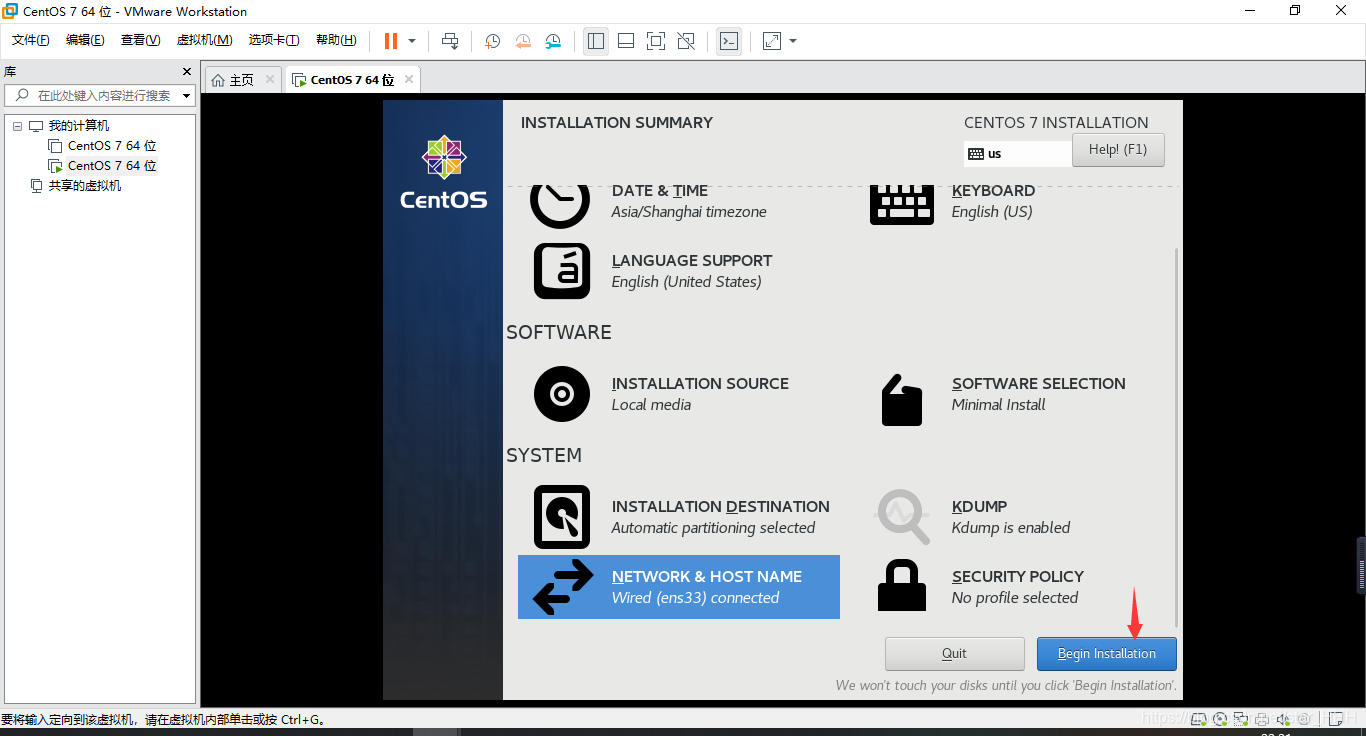Click the Unity mode toolbar icon
The height and width of the screenshot is (736, 1366).
[x=686, y=41]
